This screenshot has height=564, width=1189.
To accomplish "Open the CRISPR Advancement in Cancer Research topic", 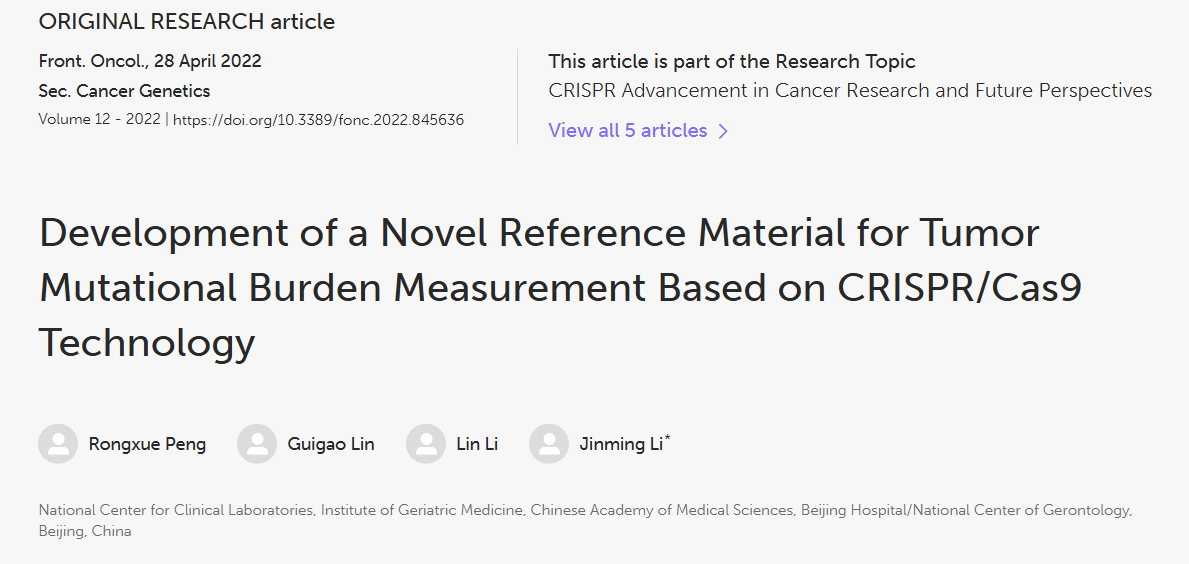I will coord(850,91).
